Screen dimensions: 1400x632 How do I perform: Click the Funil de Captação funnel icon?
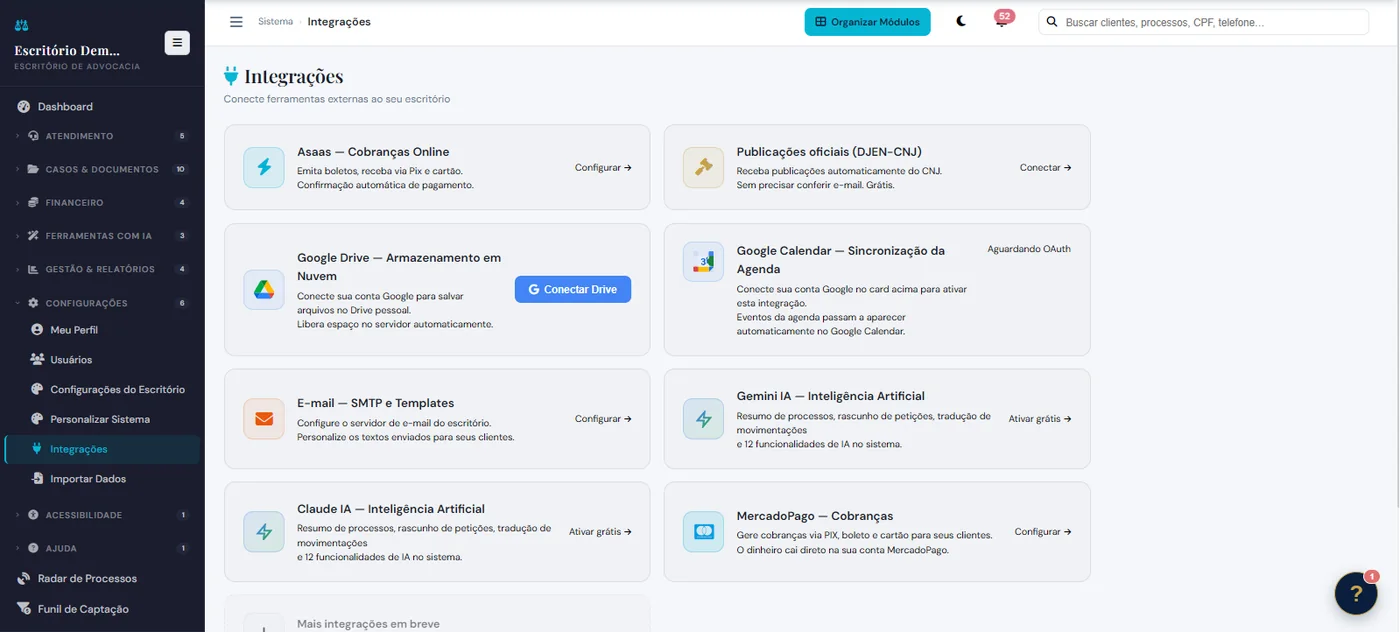[24, 609]
